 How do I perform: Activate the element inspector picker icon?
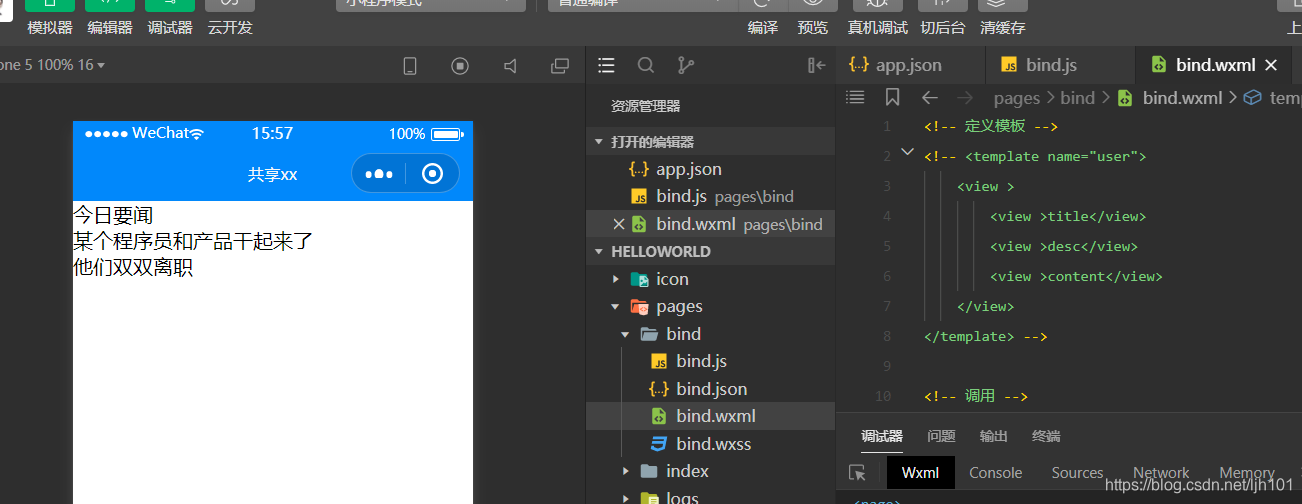point(857,473)
